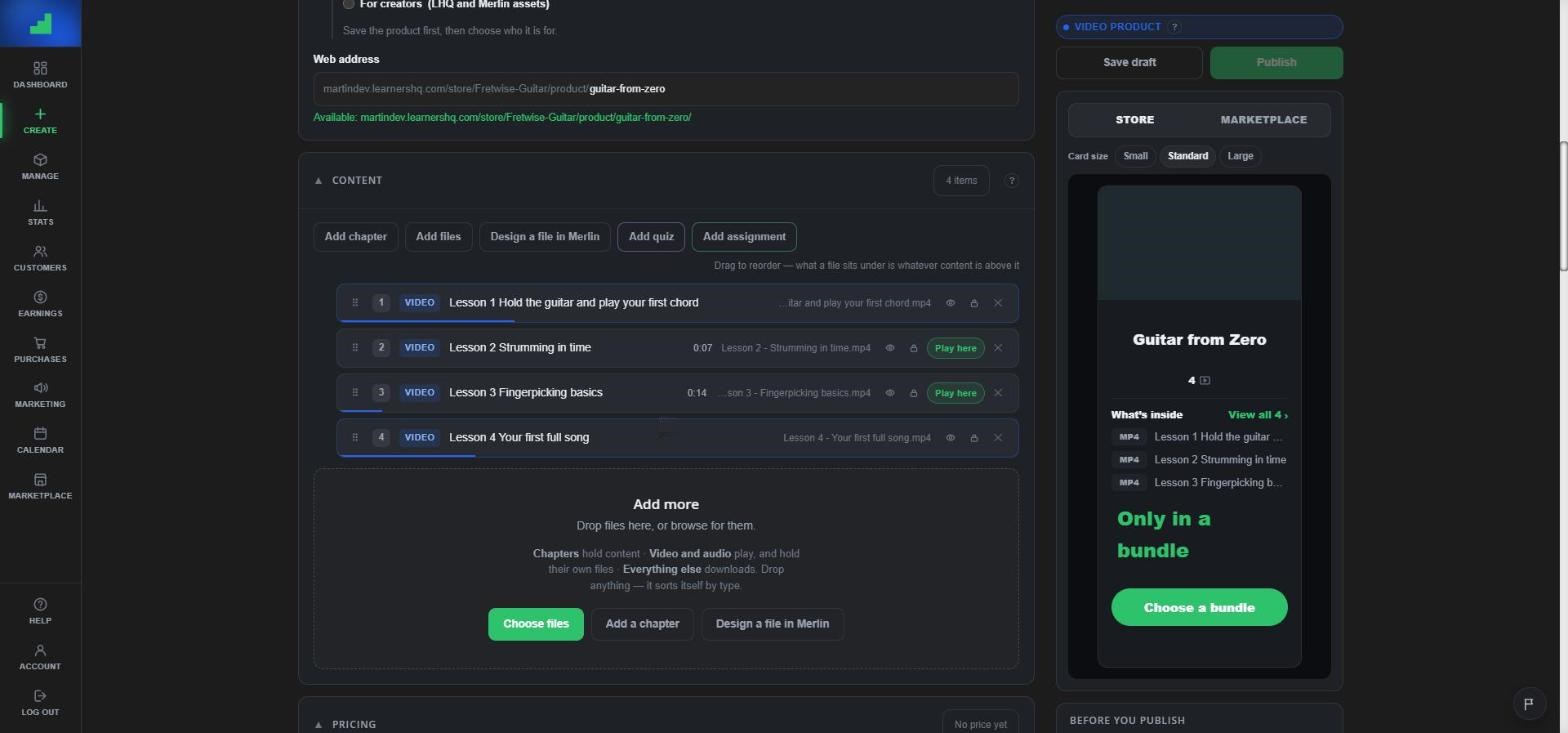Remove Lesson 1 with its X icon

coord(997,303)
